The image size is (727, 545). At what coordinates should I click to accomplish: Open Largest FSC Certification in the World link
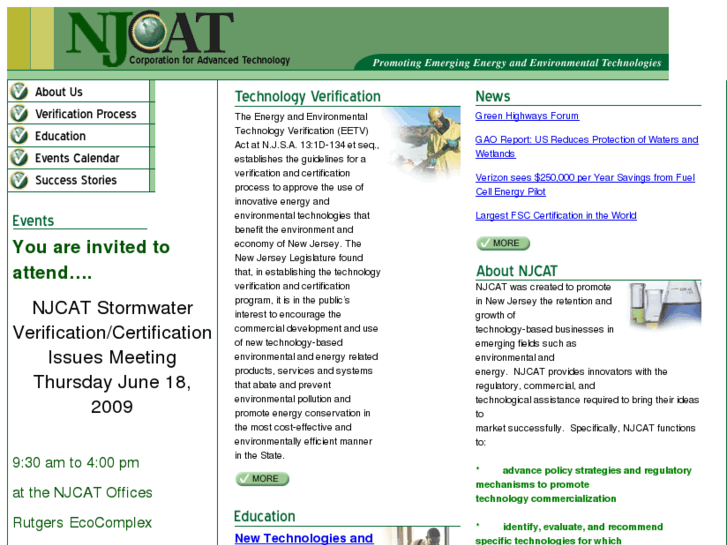click(x=556, y=216)
